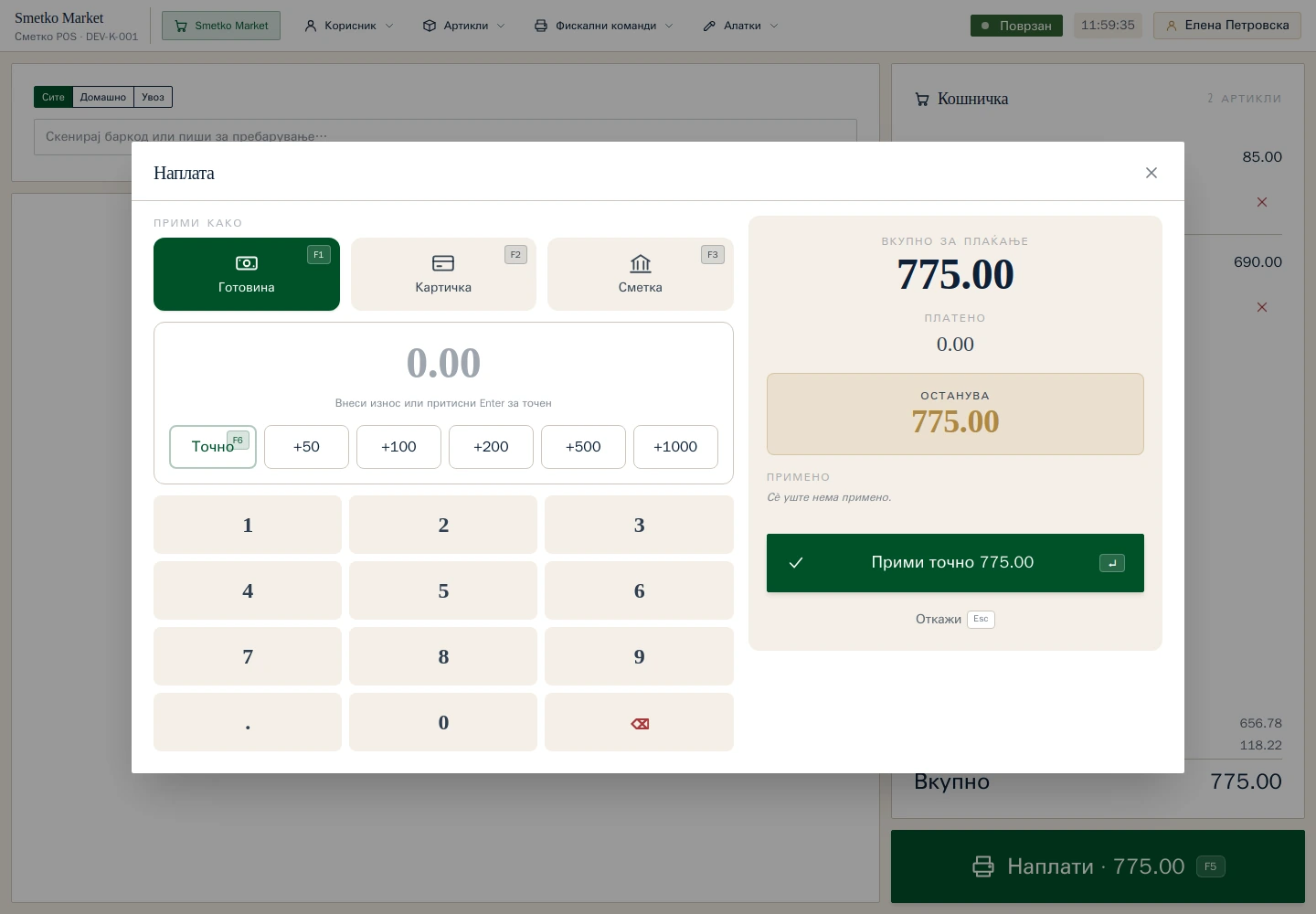The height and width of the screenshot is (914, 1316).
Task: Tap digit 2 on the keypad
Action: click(443, 525)
